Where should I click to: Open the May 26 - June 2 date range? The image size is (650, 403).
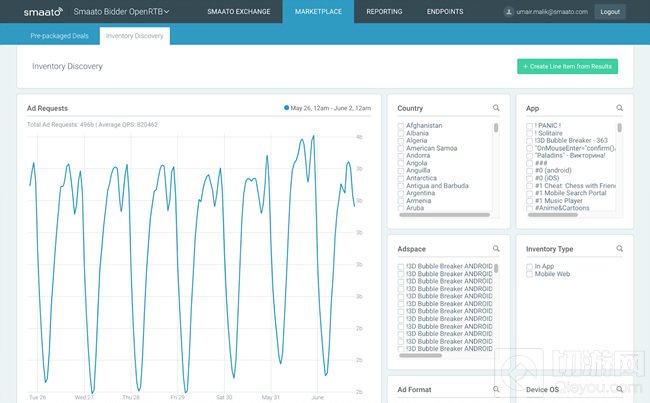(x=331, y=108)
